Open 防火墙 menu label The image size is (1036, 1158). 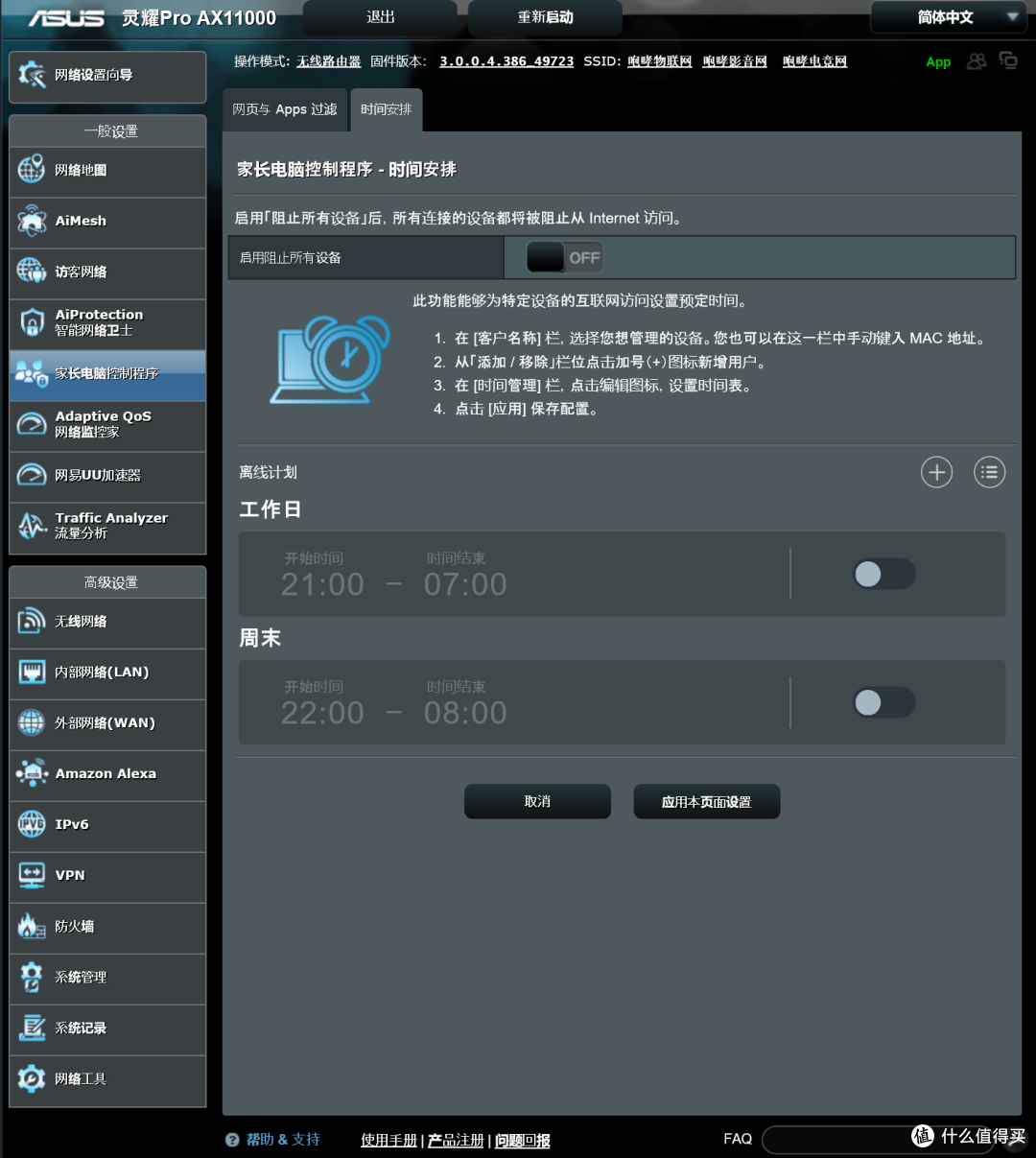(74, 926)
